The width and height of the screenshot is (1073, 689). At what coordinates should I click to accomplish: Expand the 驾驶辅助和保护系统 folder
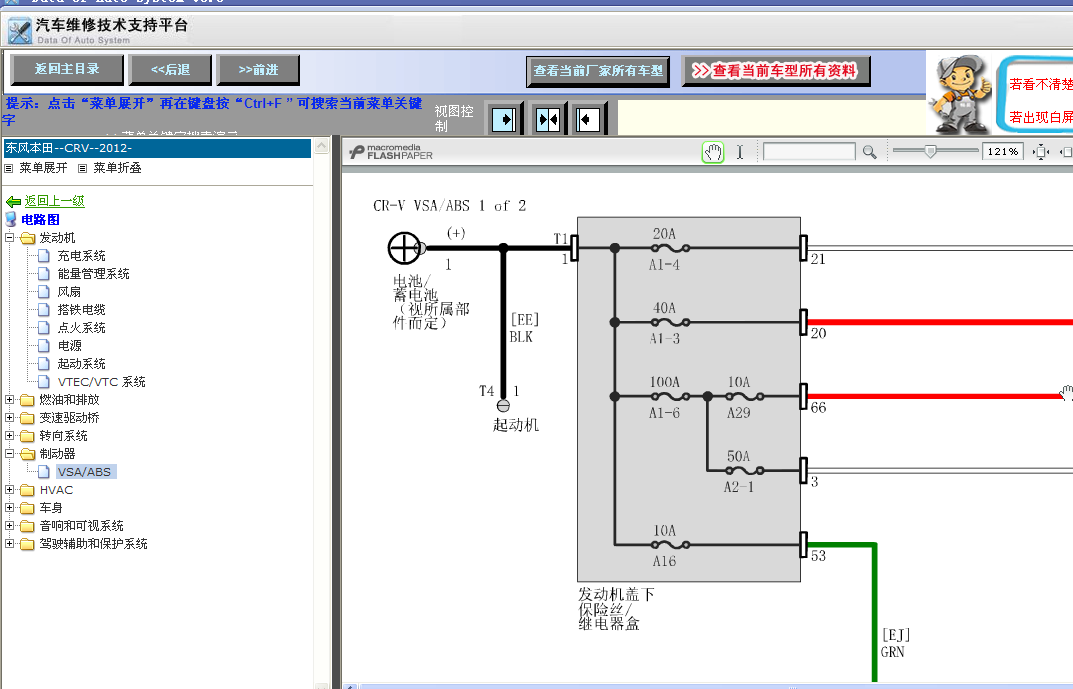pyautogui.click(x=10, y=544)
